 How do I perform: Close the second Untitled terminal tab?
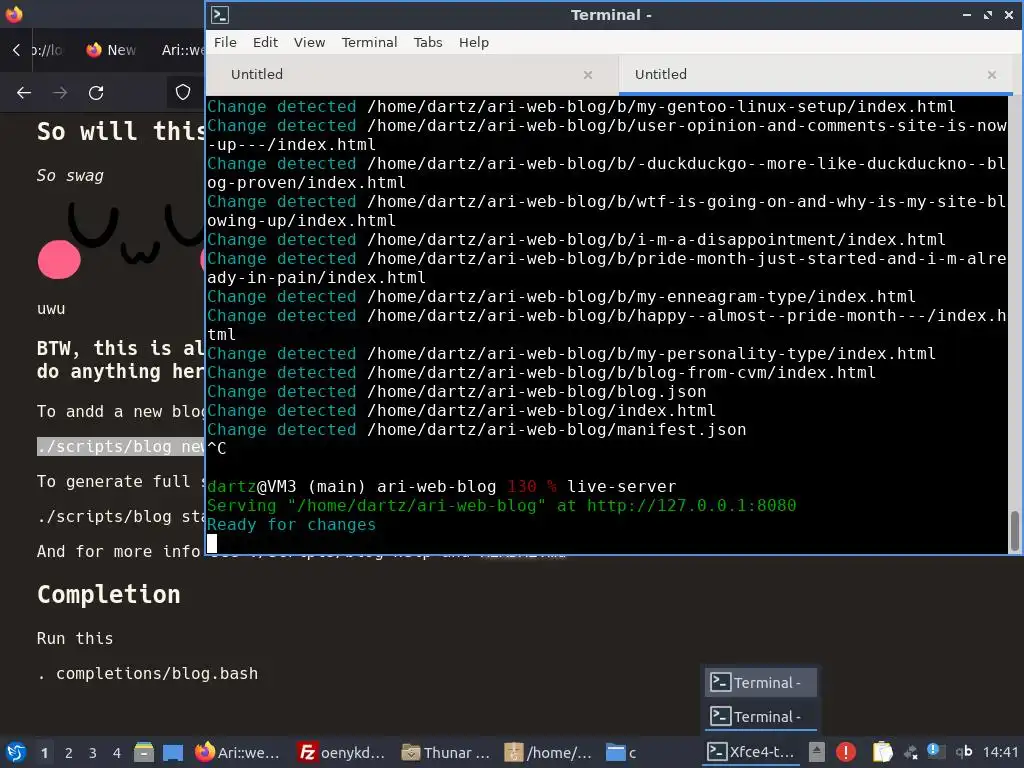(x=991, y=75)
